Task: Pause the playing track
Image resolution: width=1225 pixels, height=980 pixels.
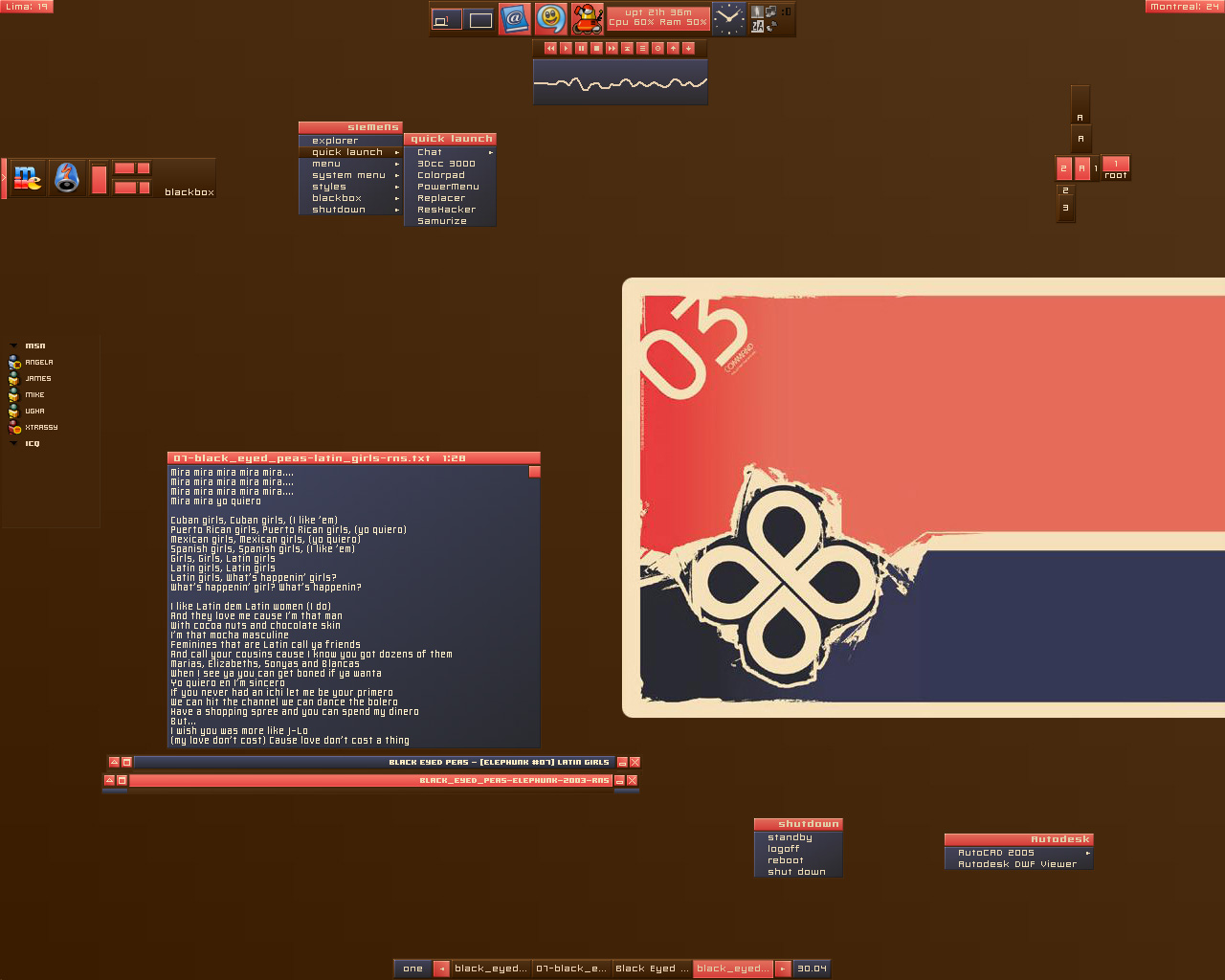Action: (x=581, y=48)
